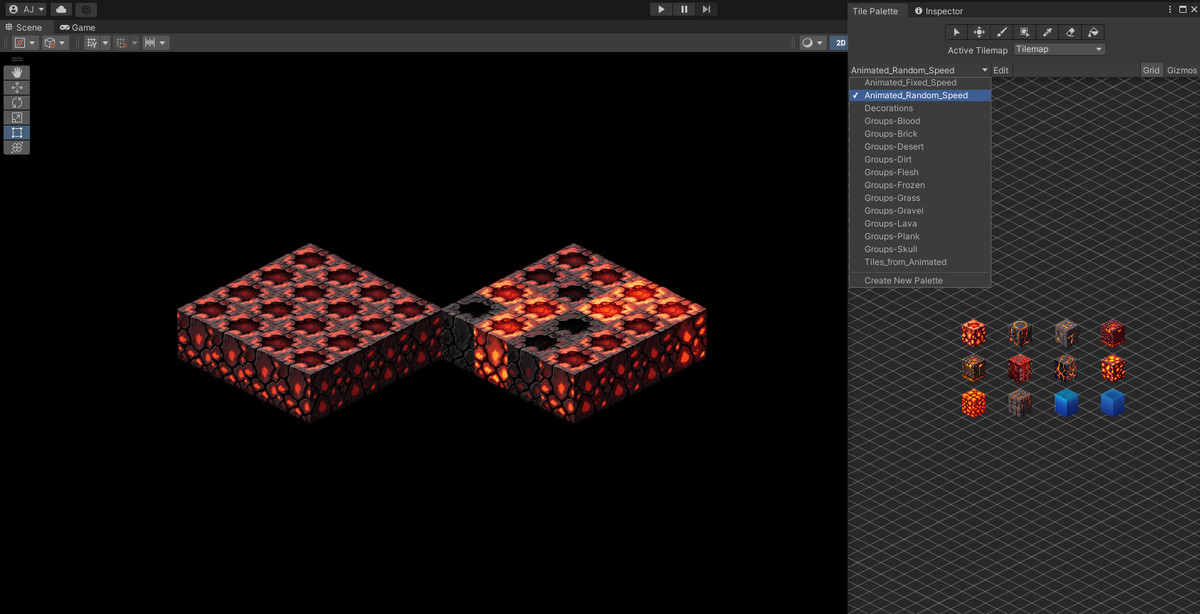Screen dimensions: 1200x614
Task: Open the AJ account dropdown
Action: click(x=25, y=9)
